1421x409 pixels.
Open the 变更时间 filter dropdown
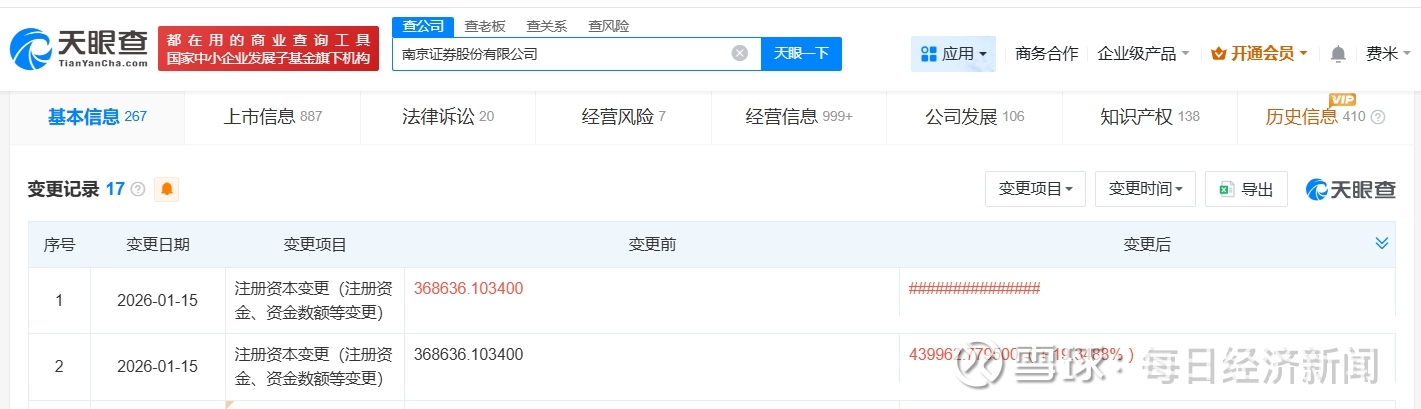pyautogui.click(x=1145, y=189)
